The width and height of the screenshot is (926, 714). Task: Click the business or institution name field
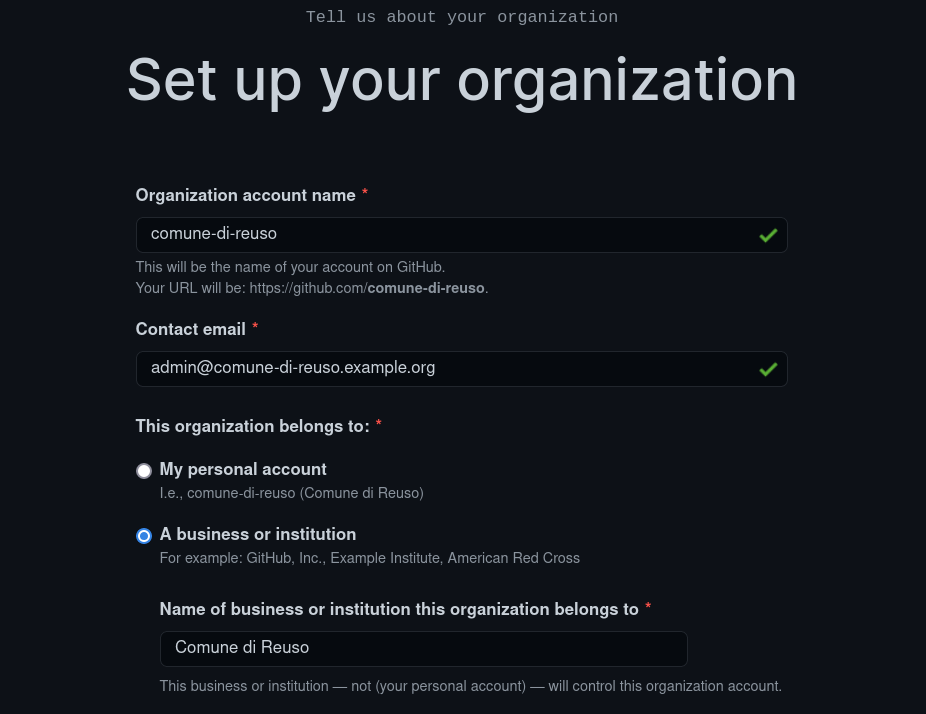[423, 649]
